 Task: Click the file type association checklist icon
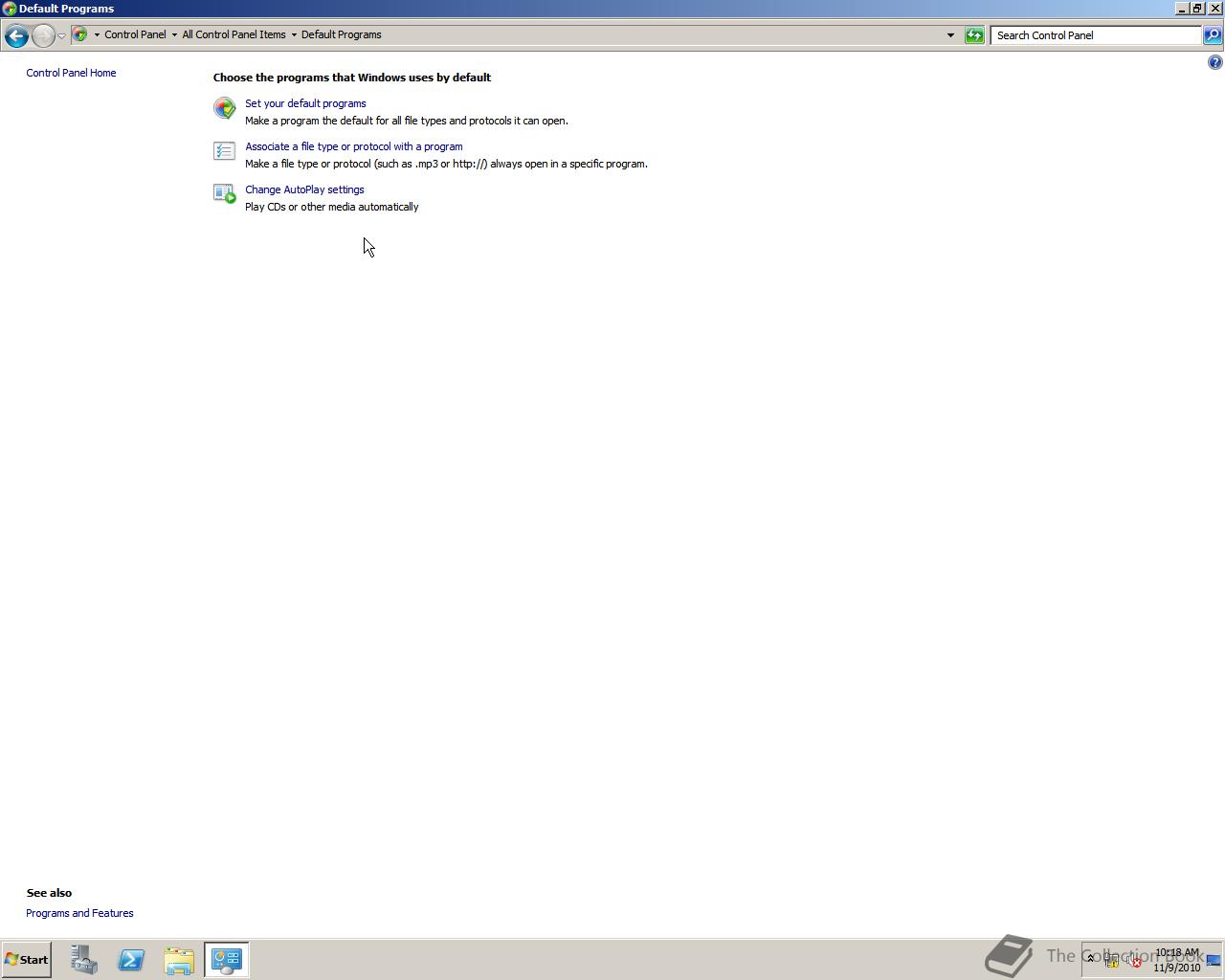(x=224, y=151)
